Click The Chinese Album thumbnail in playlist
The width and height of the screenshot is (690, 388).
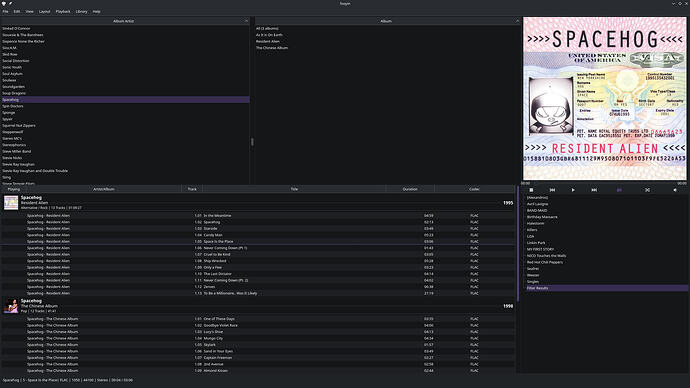(x=11, y=306)
